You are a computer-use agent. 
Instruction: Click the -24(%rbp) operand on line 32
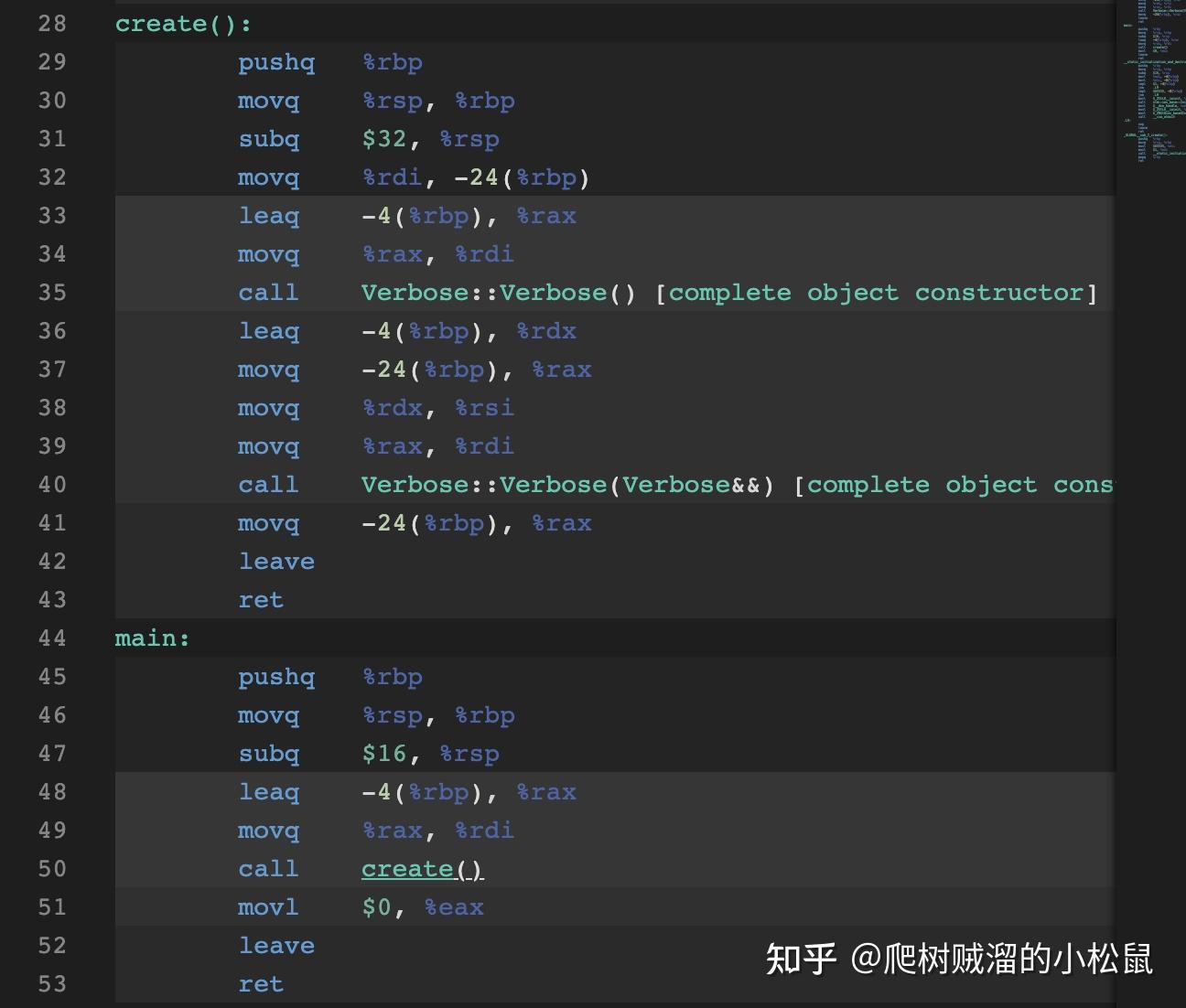pyautogui.click(x=522, y=177)
